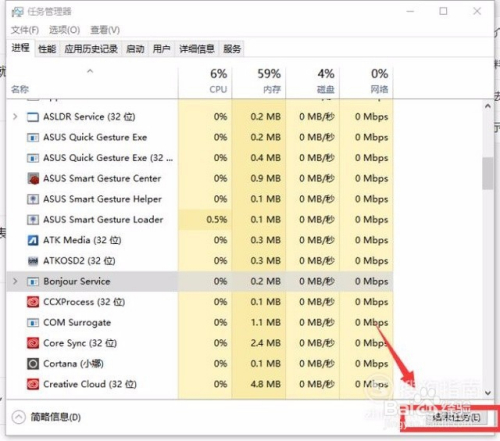
Task: Click the Bonjour Service process icon
Action: coord(33,282)
